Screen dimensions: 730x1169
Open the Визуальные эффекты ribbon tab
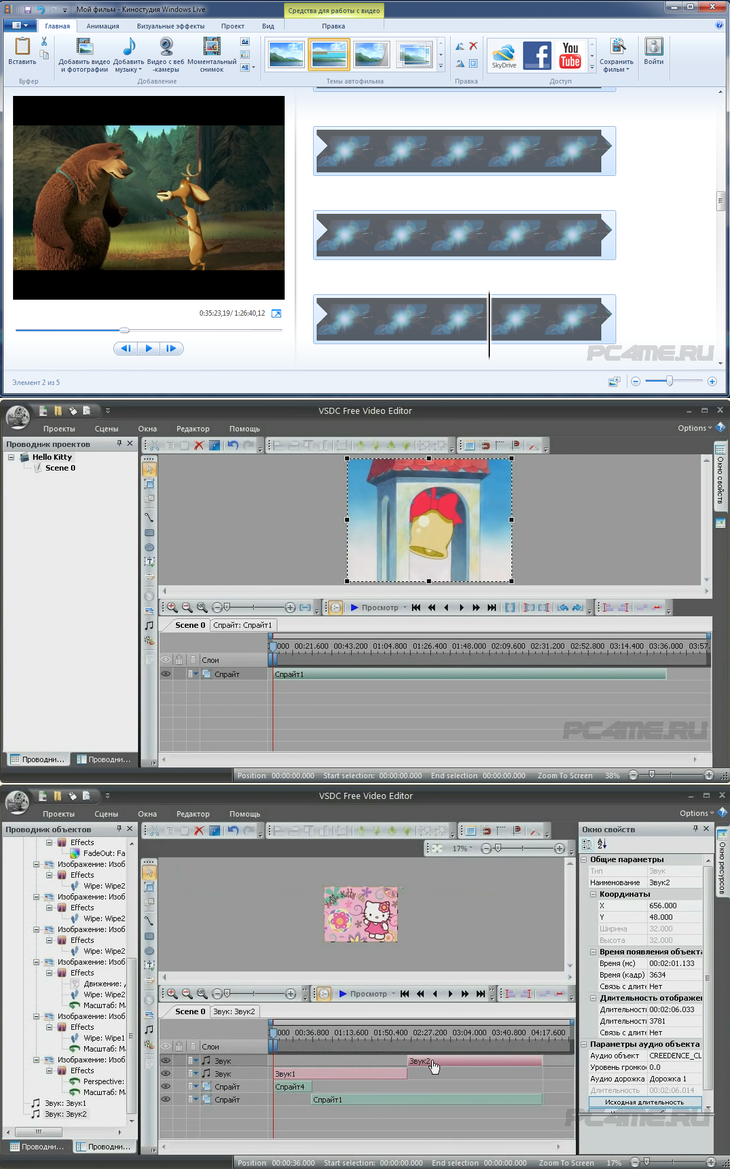click(171, 26)
